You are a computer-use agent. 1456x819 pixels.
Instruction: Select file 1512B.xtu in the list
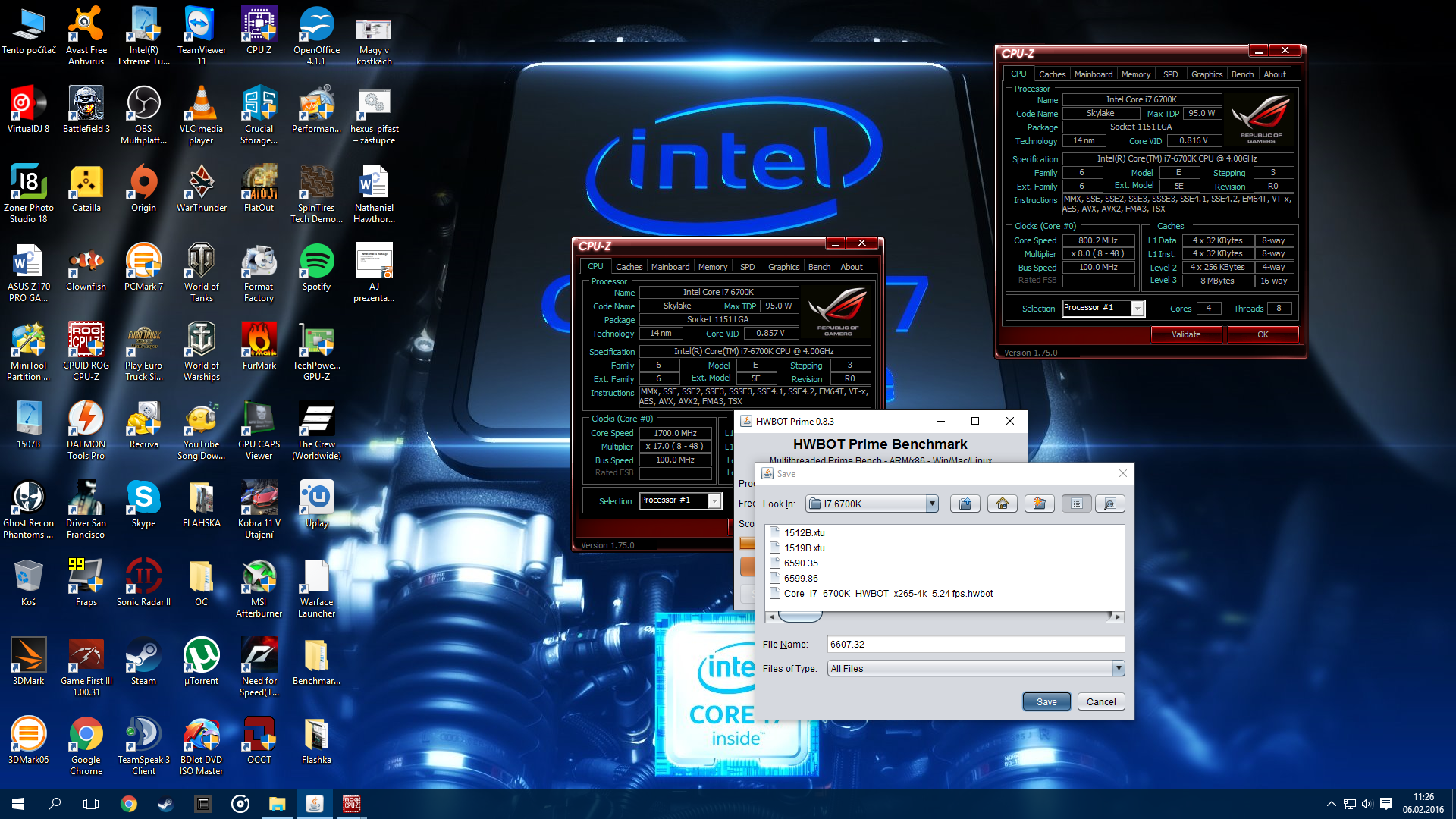tap(798, 532)
